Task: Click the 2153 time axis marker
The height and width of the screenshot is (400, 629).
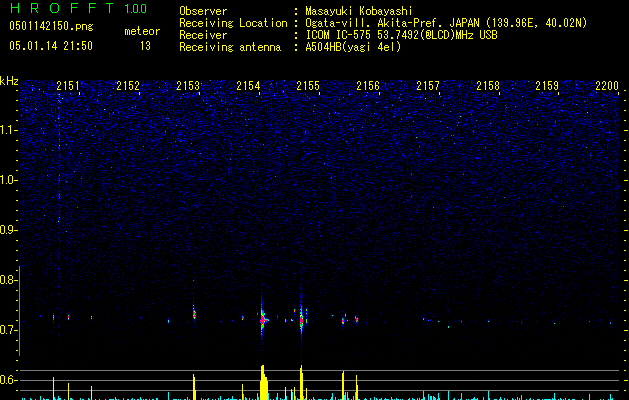Action: pos(188,85)
